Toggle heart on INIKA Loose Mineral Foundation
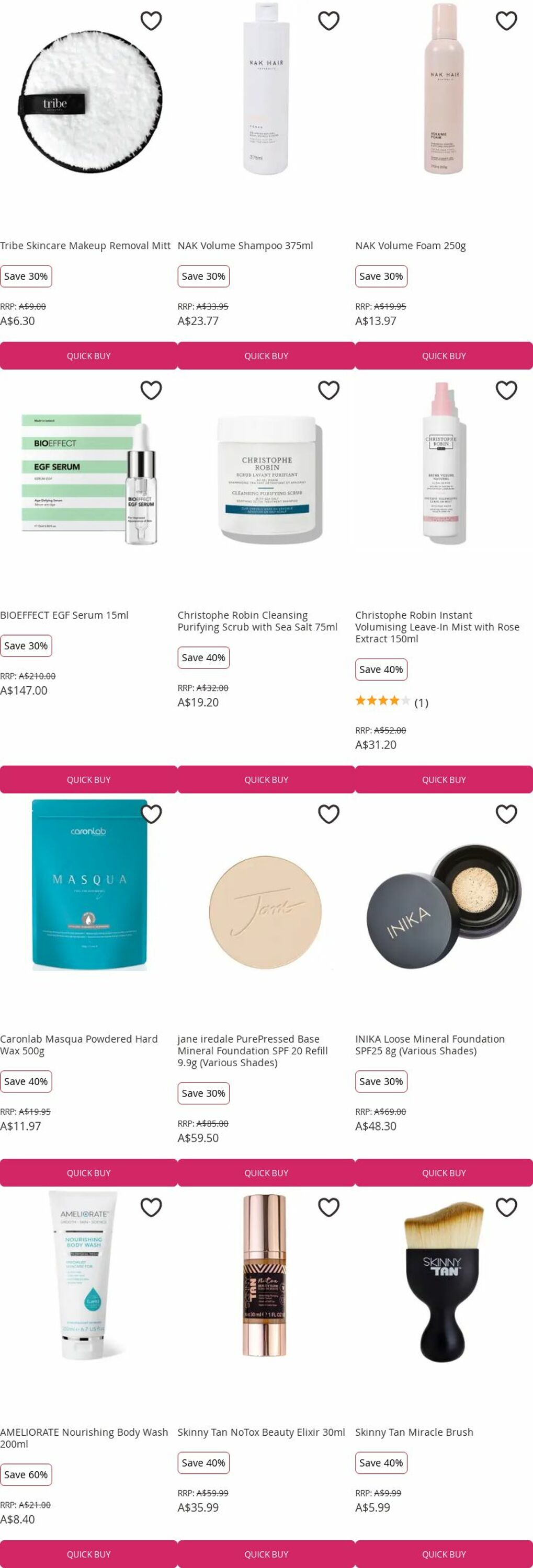533x1568 pixels. pos(506,814)
